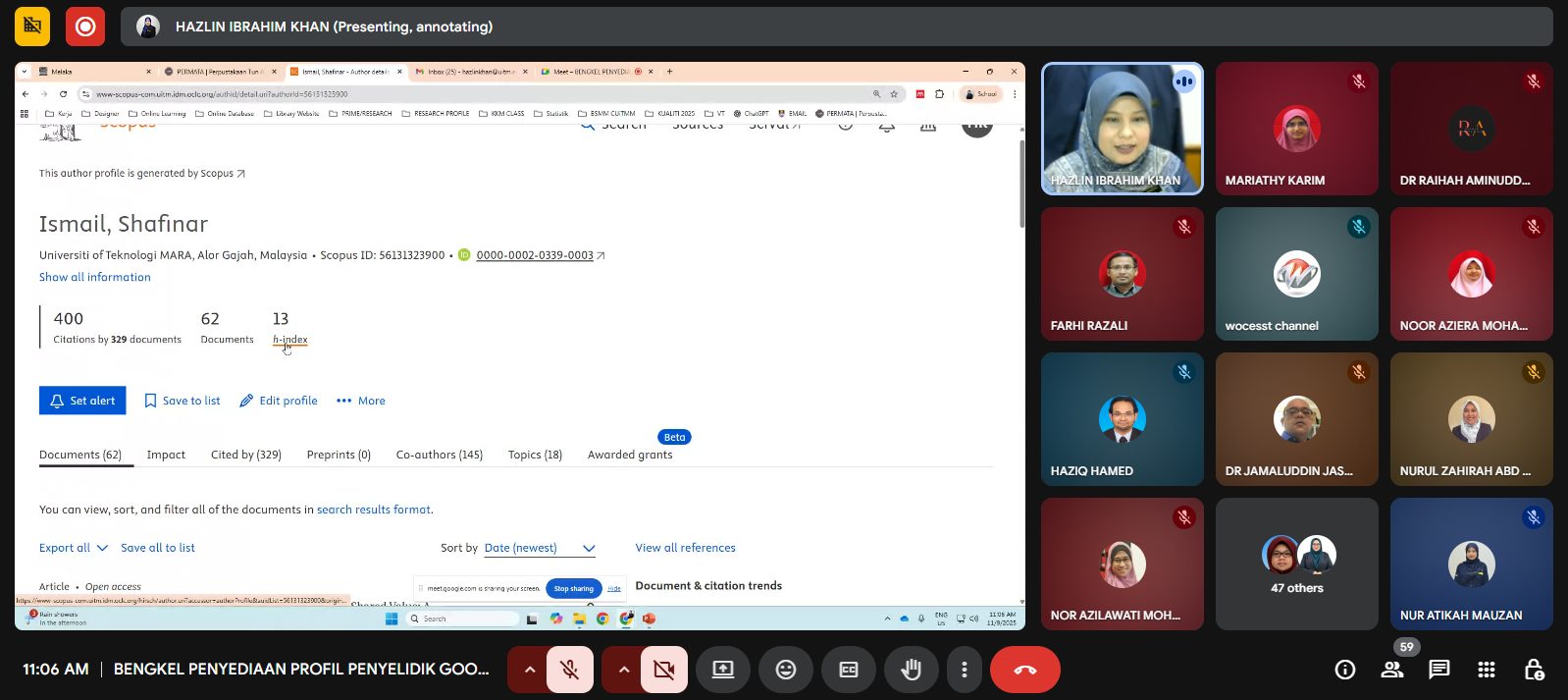Open the Share screen (Present now) control

pyautogui.click(x=722, y=670)
